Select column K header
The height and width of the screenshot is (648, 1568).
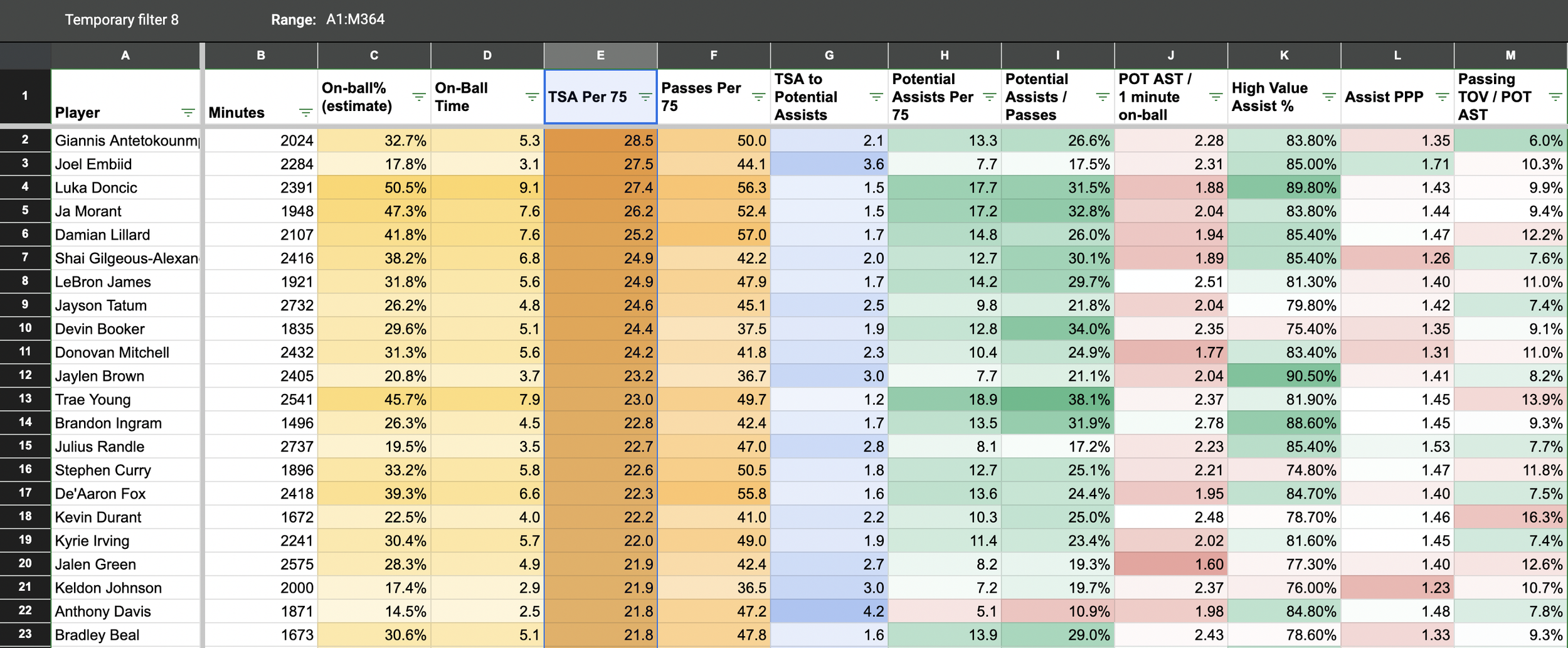point(1284,55)
